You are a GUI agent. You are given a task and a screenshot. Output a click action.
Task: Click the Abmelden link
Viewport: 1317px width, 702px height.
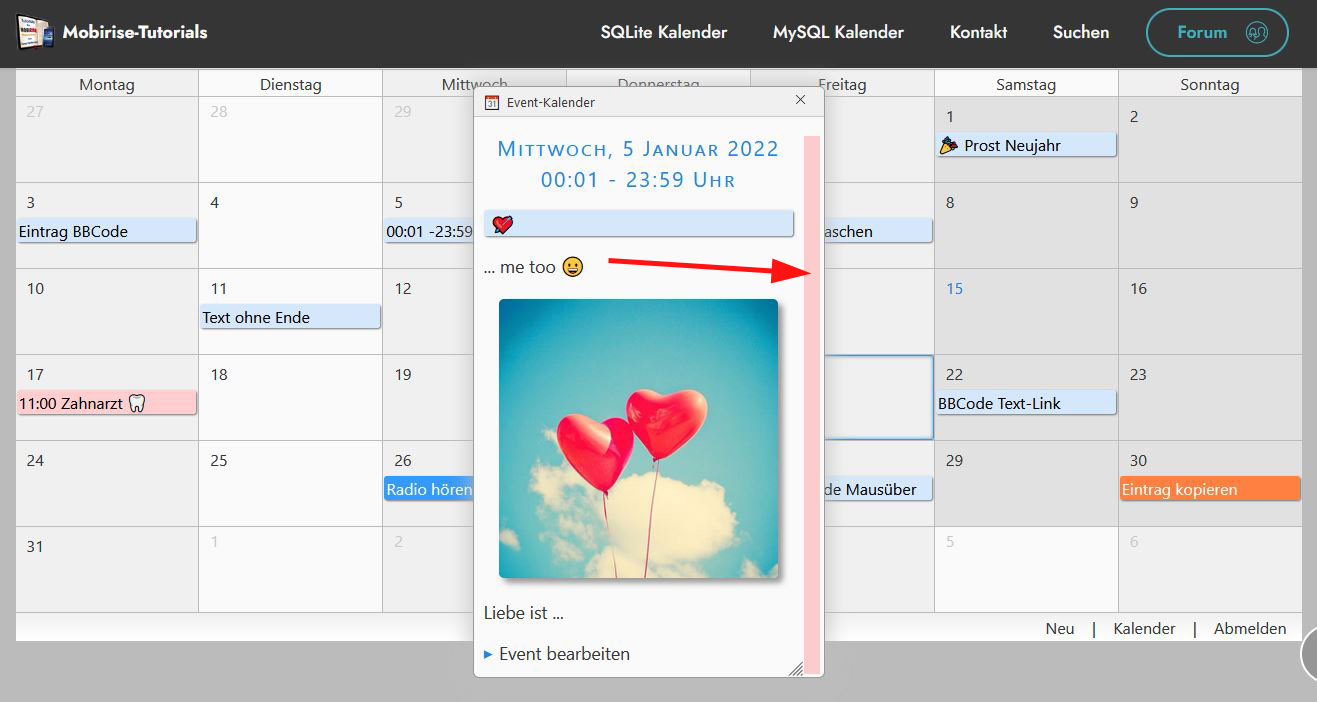pyautogui.click(x=1249, y=629)
